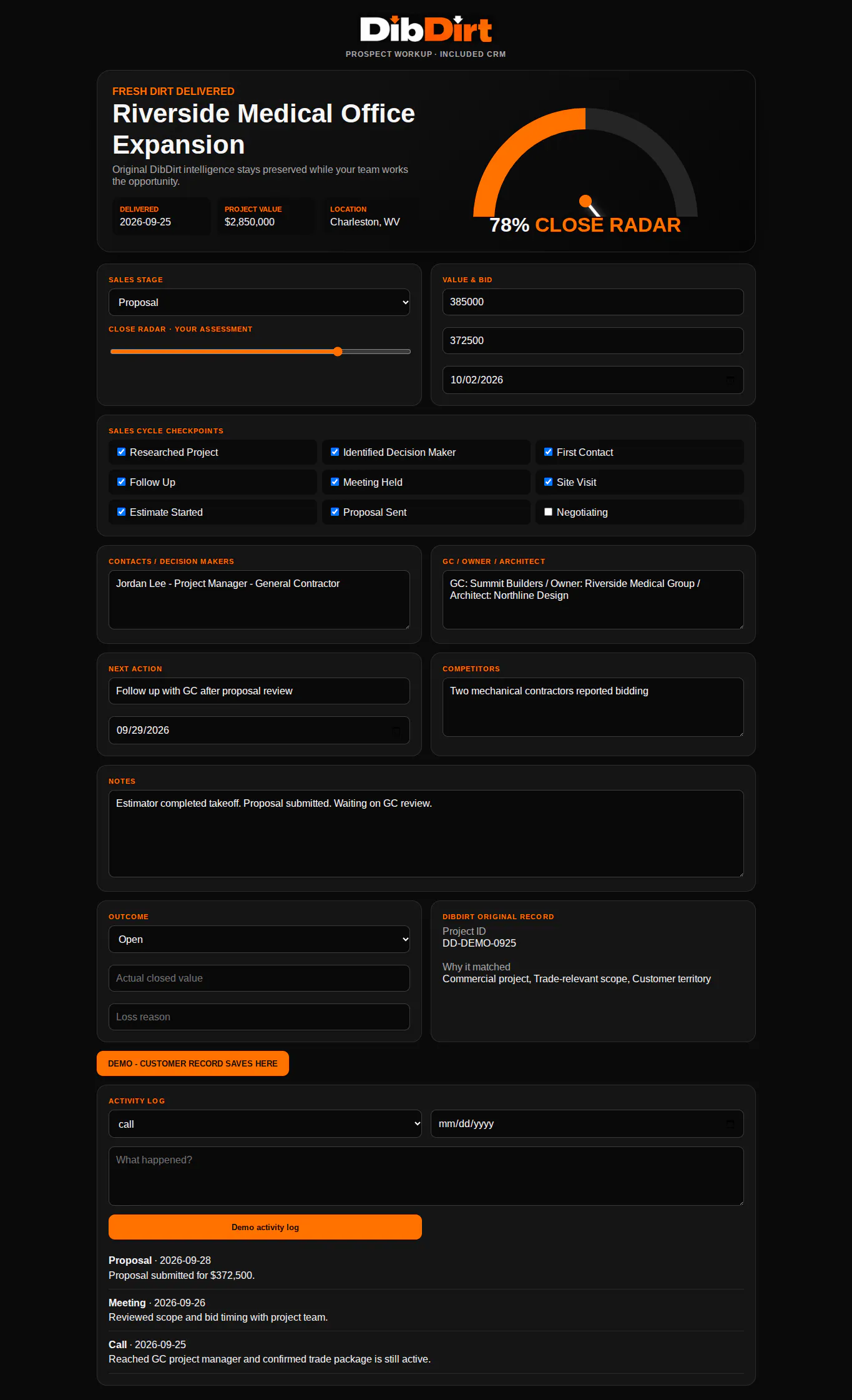Enable the Negotiating checkpoint

(x=548, y=512)
